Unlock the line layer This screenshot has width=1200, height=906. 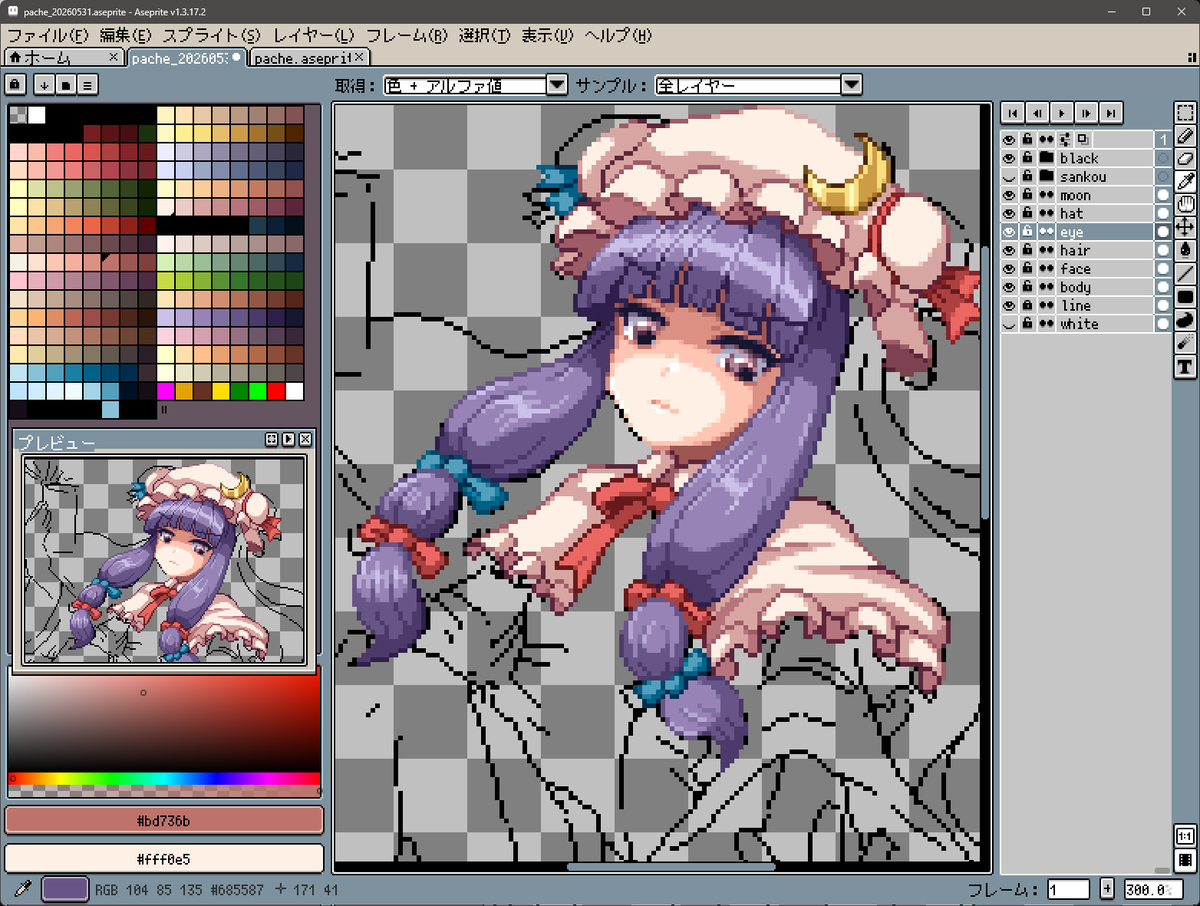(x=1027, y=305)
